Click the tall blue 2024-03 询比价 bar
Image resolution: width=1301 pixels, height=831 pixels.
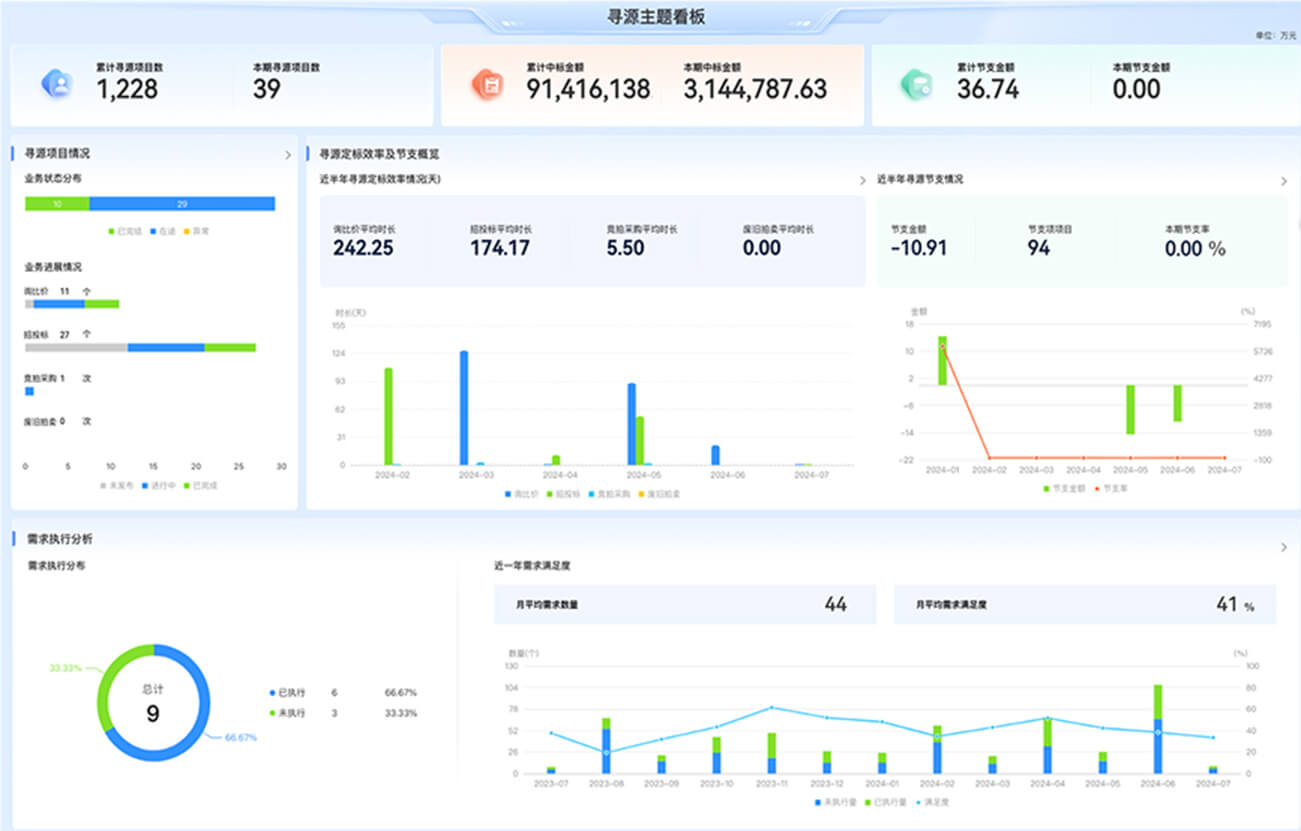click(464, 407)
